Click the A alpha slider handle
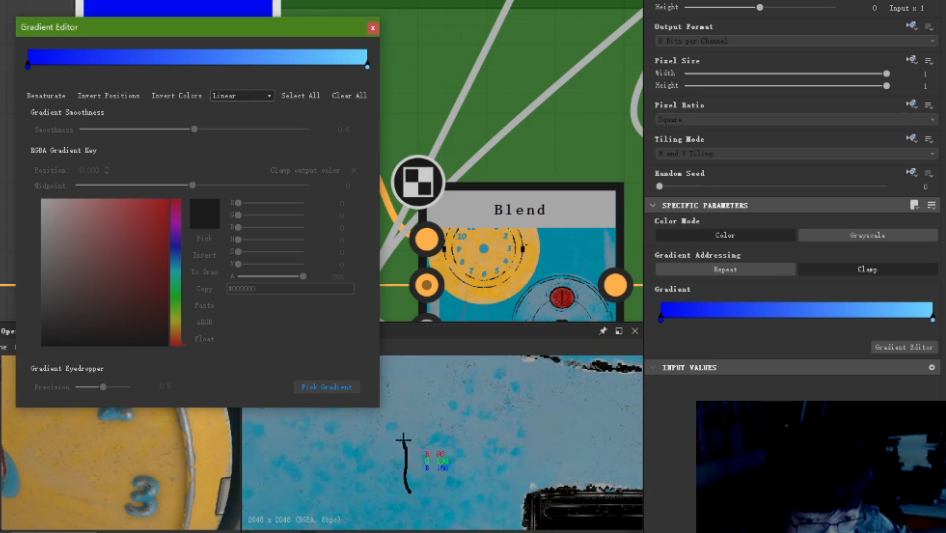 (303, 276)
